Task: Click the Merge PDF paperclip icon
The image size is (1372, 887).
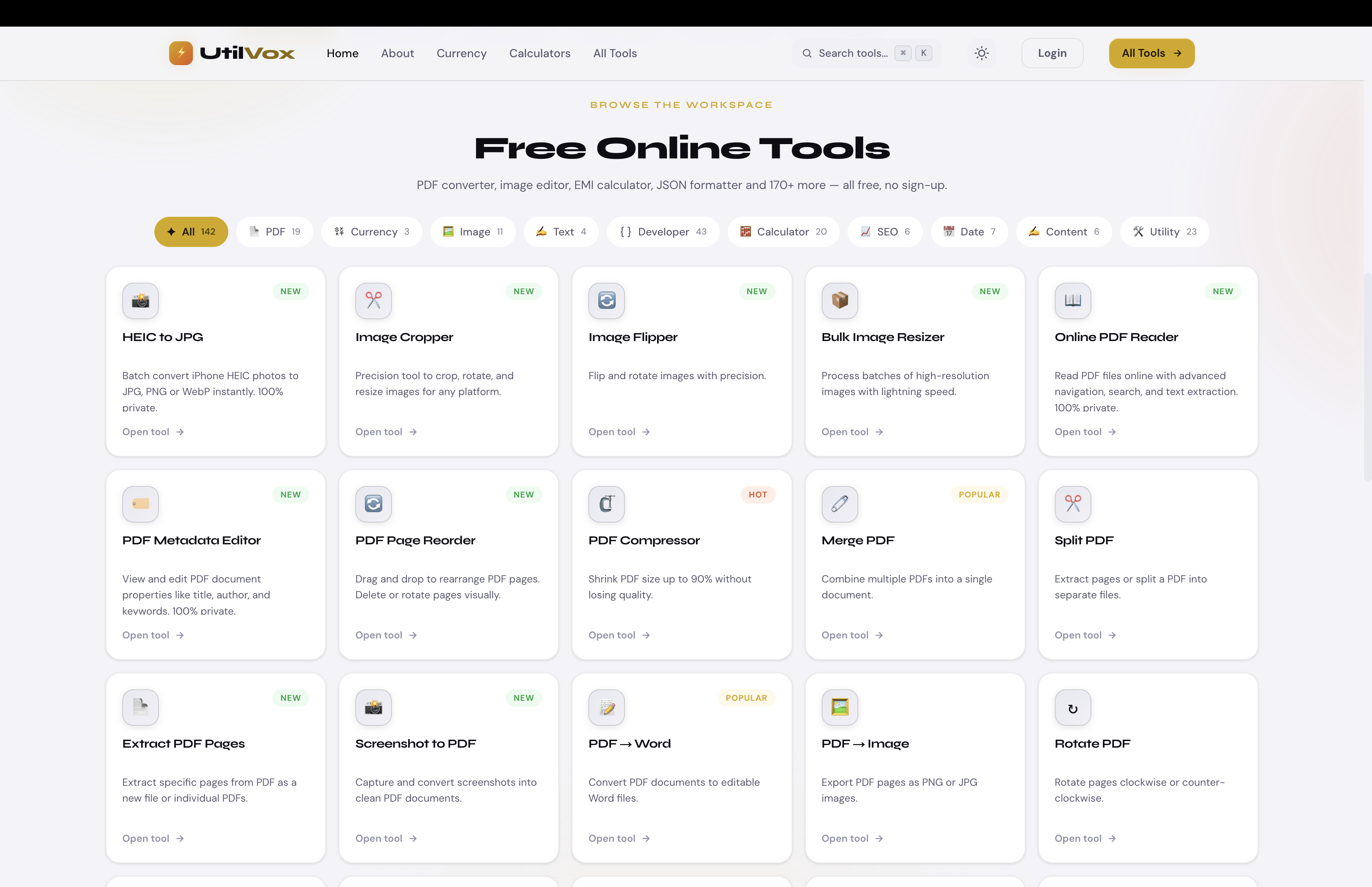Action: coord(840,504)
